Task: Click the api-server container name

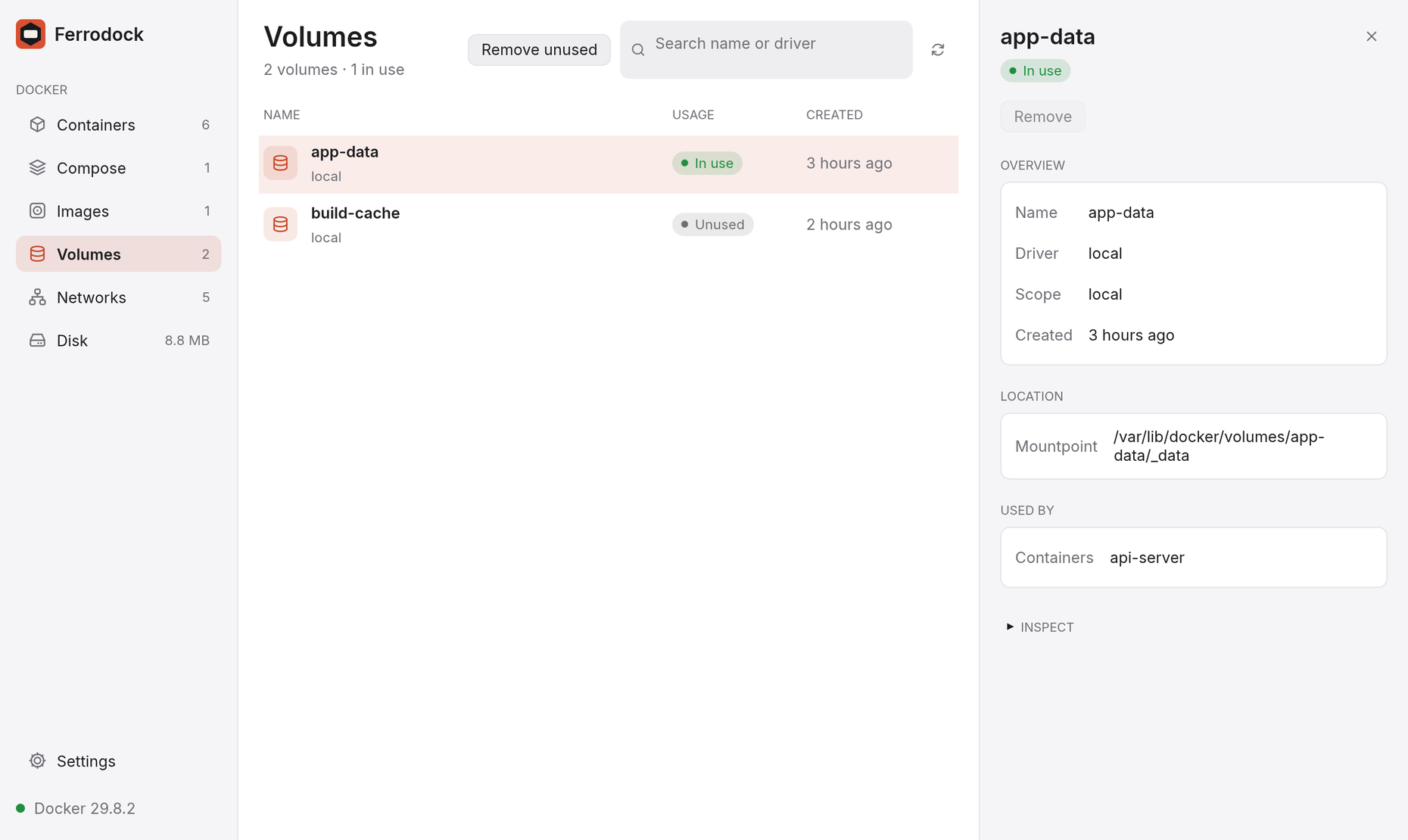Action: tap(1147, 557)
